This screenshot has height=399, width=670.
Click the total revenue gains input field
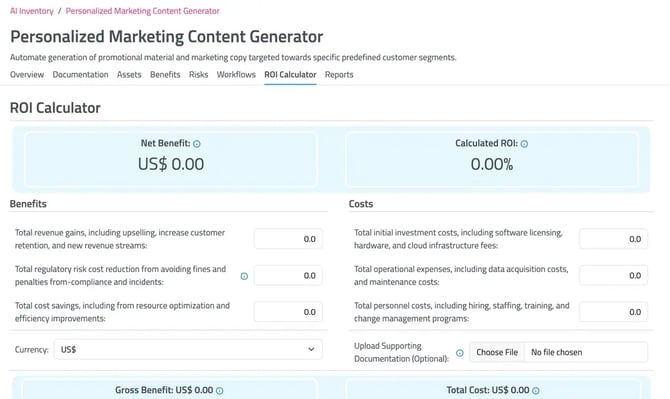click(x=288, y=239)
